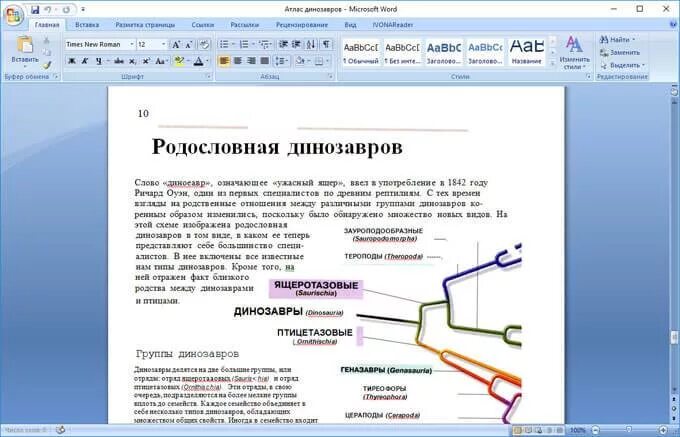This screenshot has height=437, width=680.
Task: Increase paragraph indent
Action: coord(297,45)
